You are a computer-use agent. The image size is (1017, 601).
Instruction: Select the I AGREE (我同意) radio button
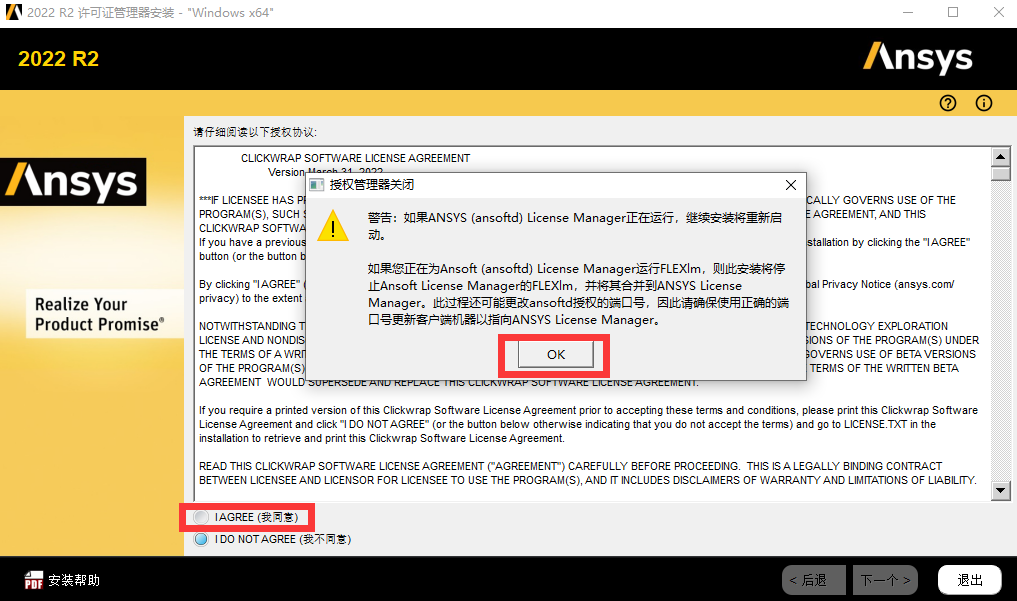click(201, 517)
